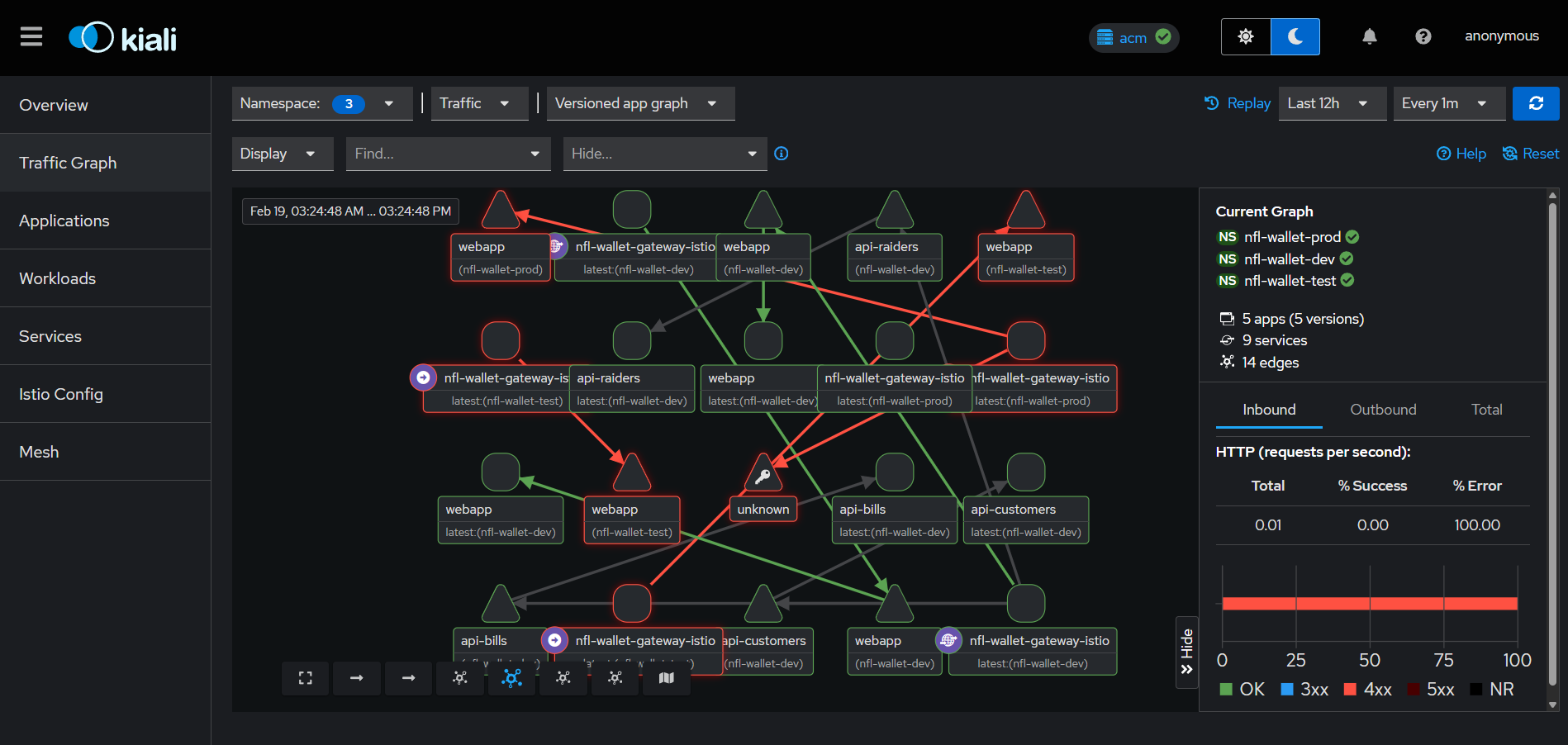Click the Reset link
Screen dimensions: 1568x745
(1531, 154)
